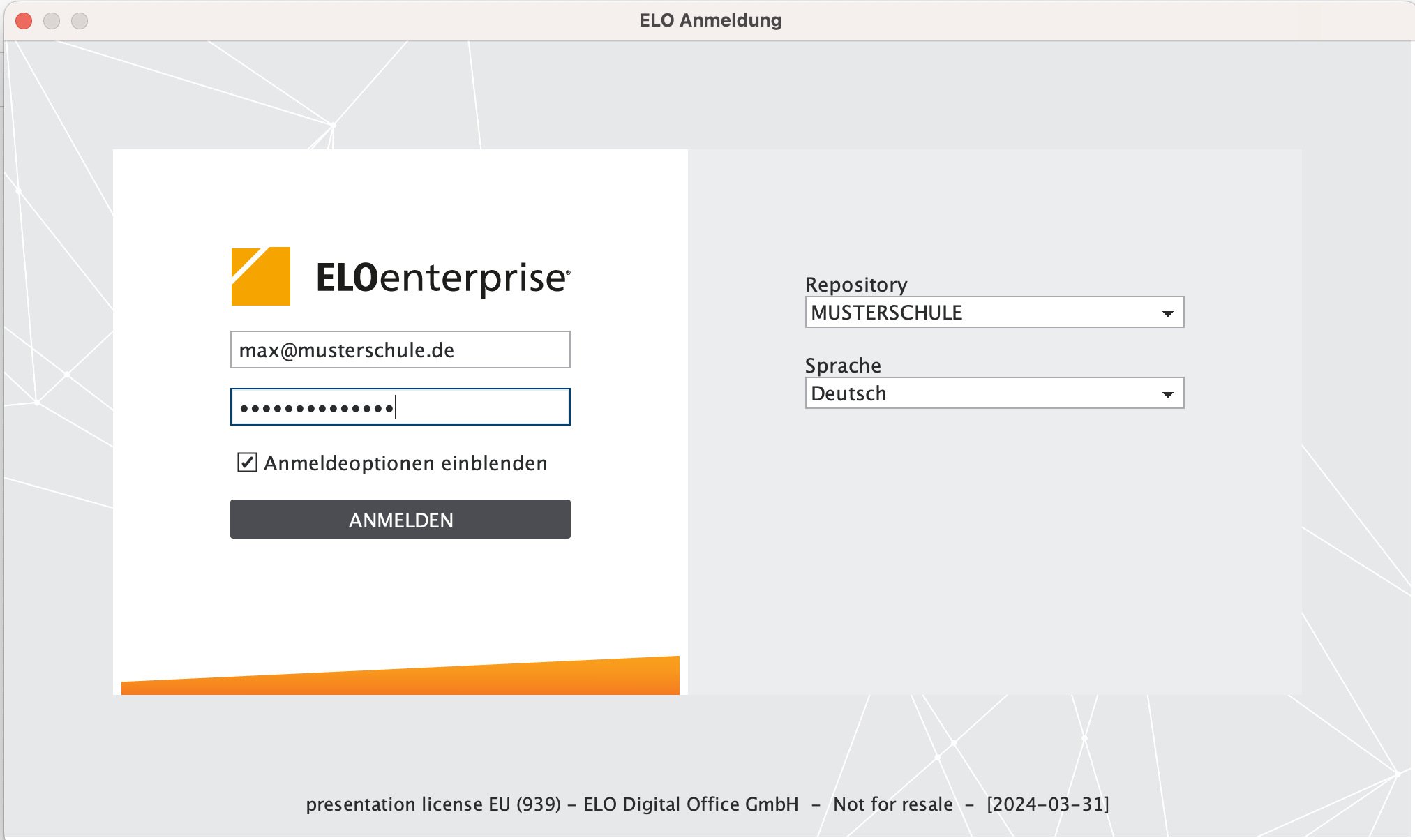Click the presentation license footer text
The image size is (1415, 840).
[x=551, y=804]
